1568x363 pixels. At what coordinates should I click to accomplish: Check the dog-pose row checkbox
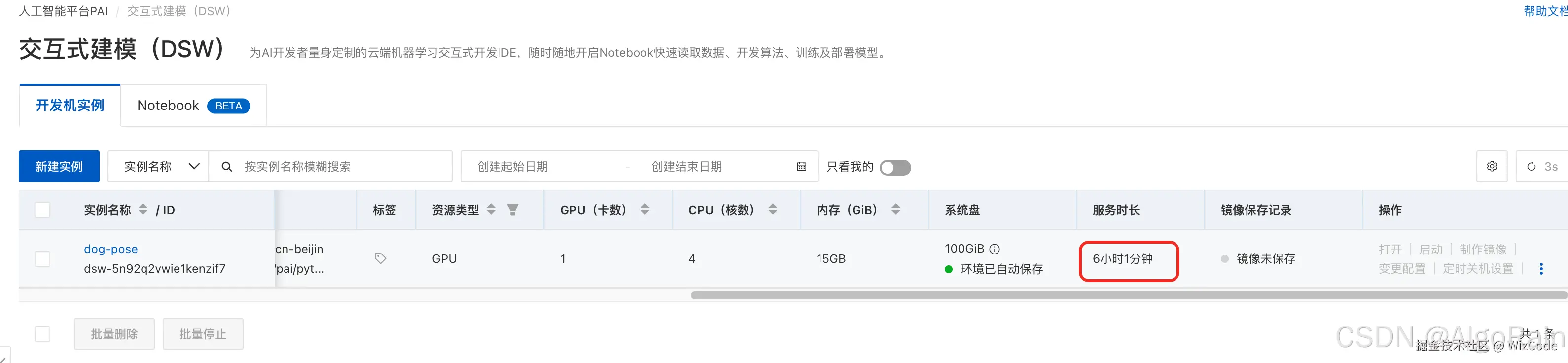42,259
